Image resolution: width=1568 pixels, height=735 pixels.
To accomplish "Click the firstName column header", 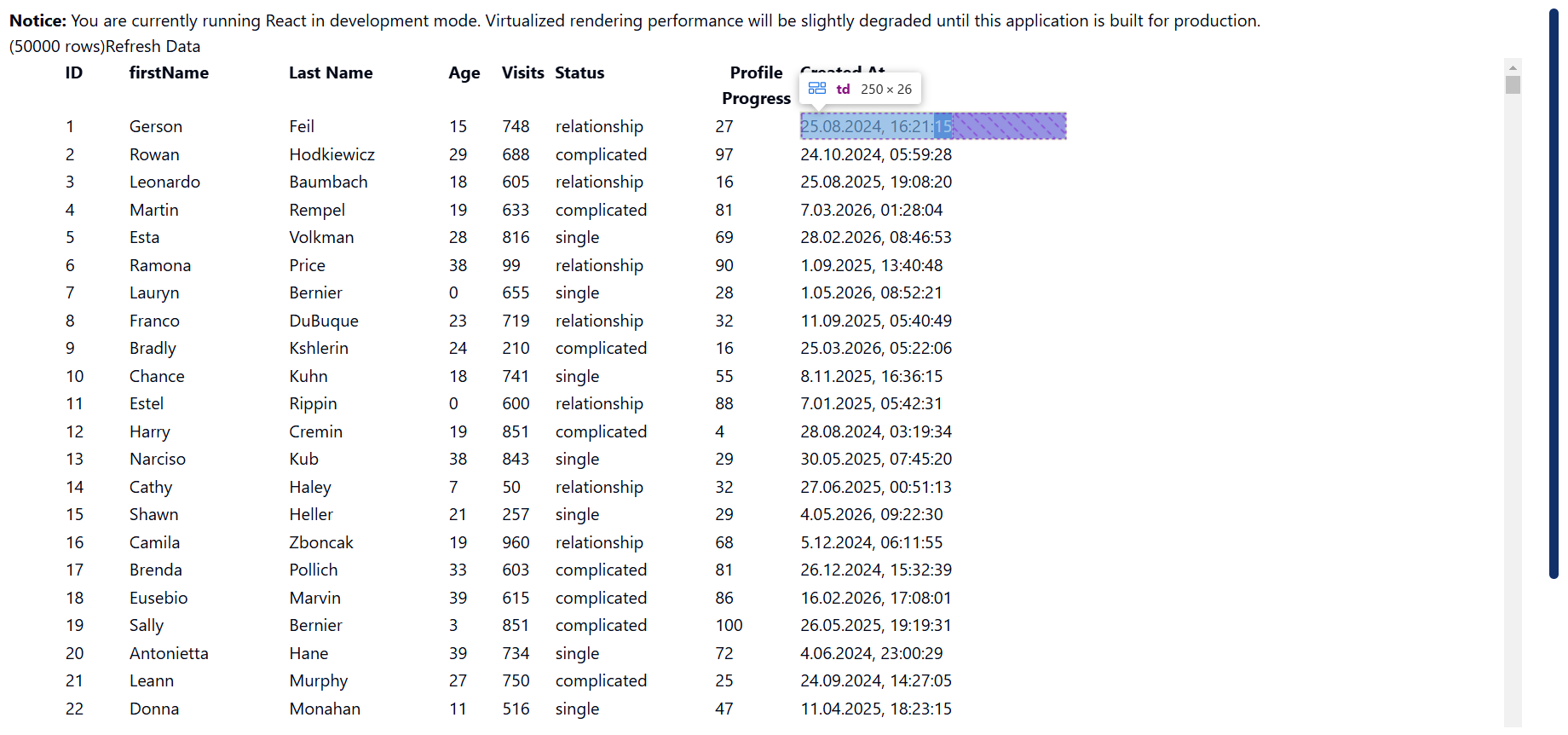I will [169, 73].
